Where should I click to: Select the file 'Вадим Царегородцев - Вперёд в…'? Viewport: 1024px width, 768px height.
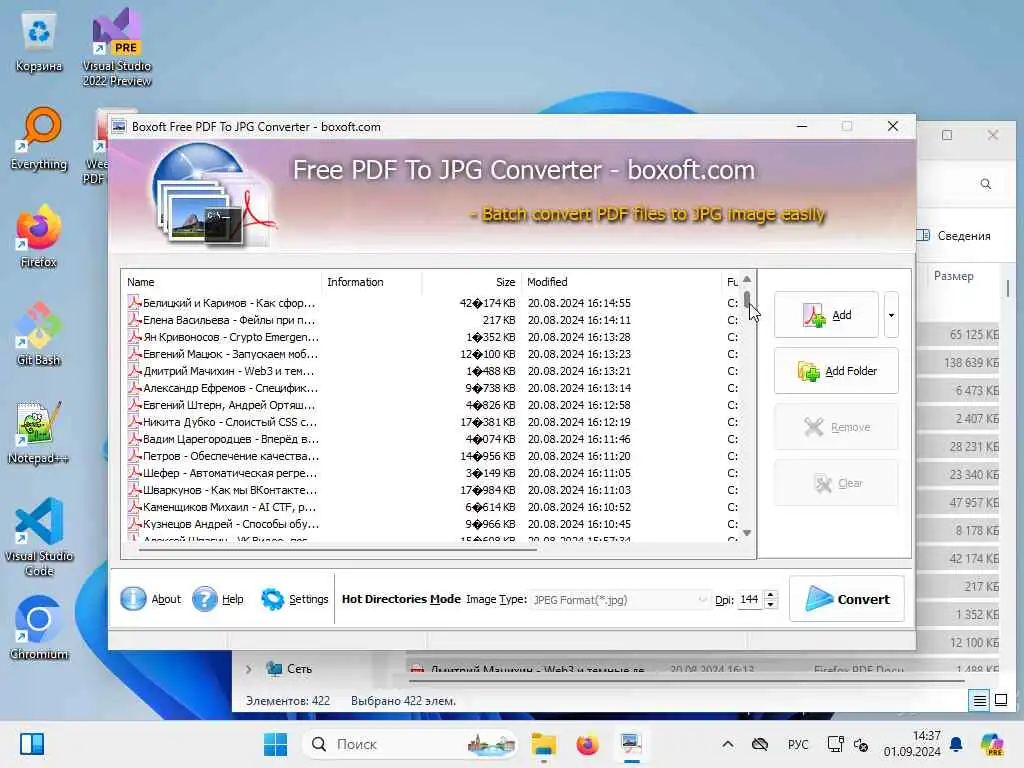(x=231, y=439)
